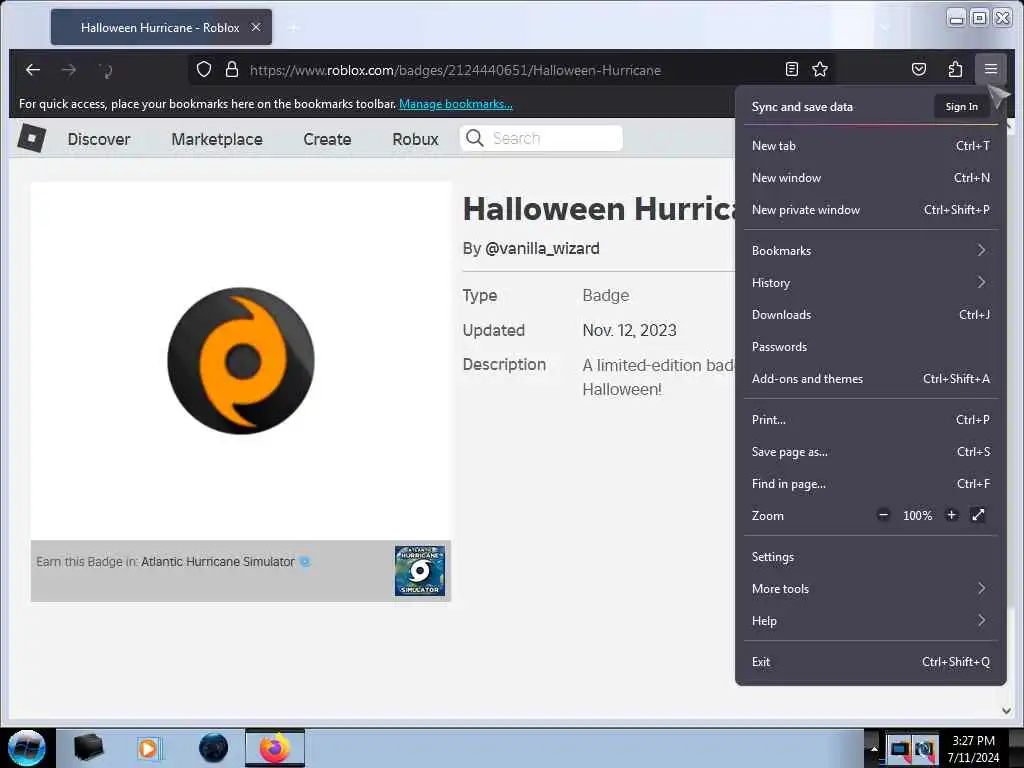Click the Sign In button

961,106
